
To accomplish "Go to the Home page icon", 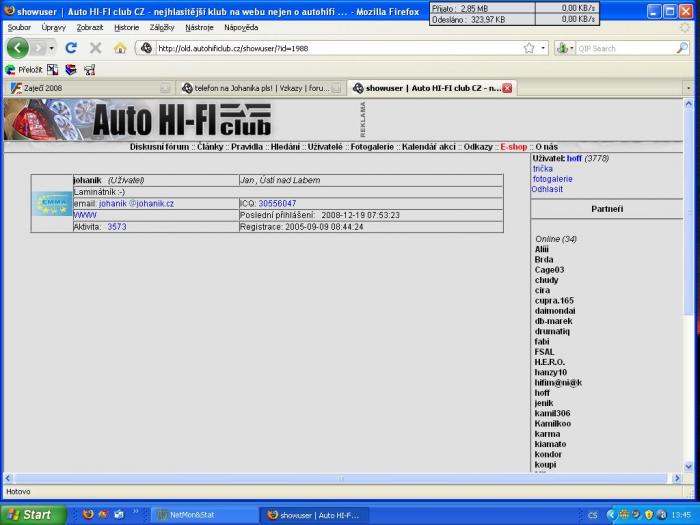I will point(120,48).
